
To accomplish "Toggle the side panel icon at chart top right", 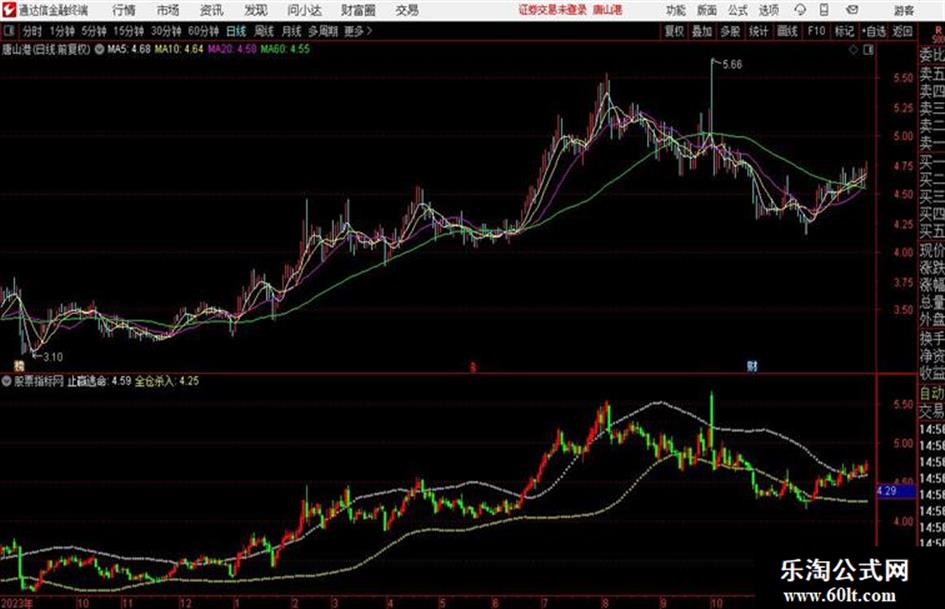I will (x=868, y=51).
